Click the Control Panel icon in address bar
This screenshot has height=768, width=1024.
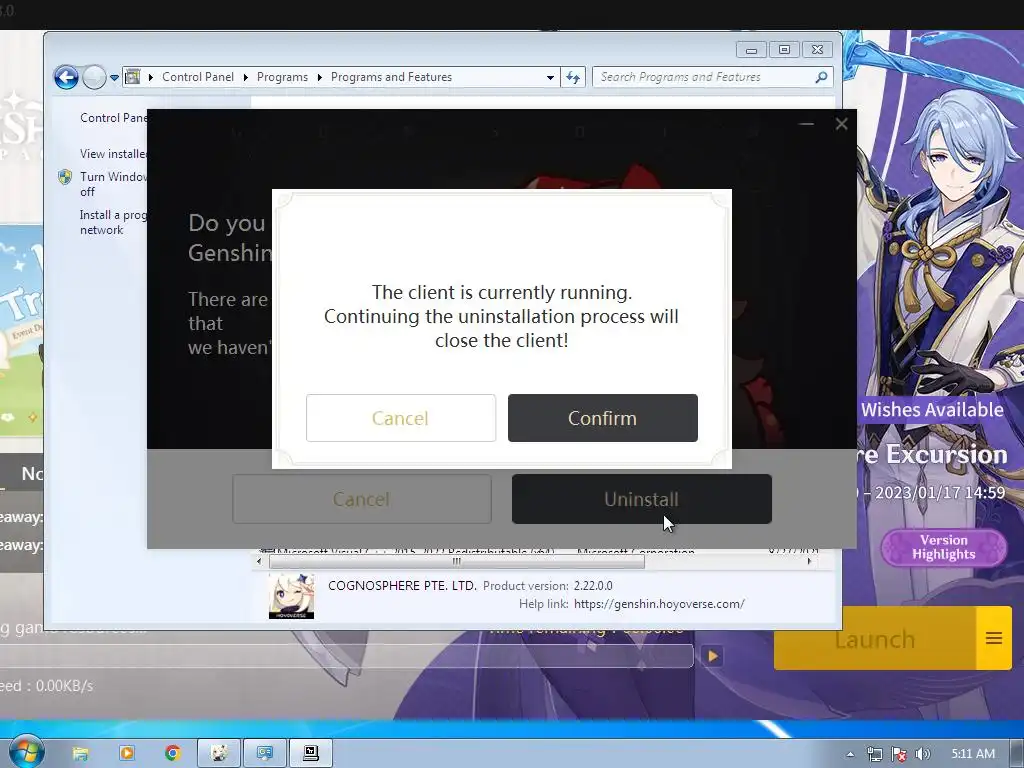(x=133, y=77)
